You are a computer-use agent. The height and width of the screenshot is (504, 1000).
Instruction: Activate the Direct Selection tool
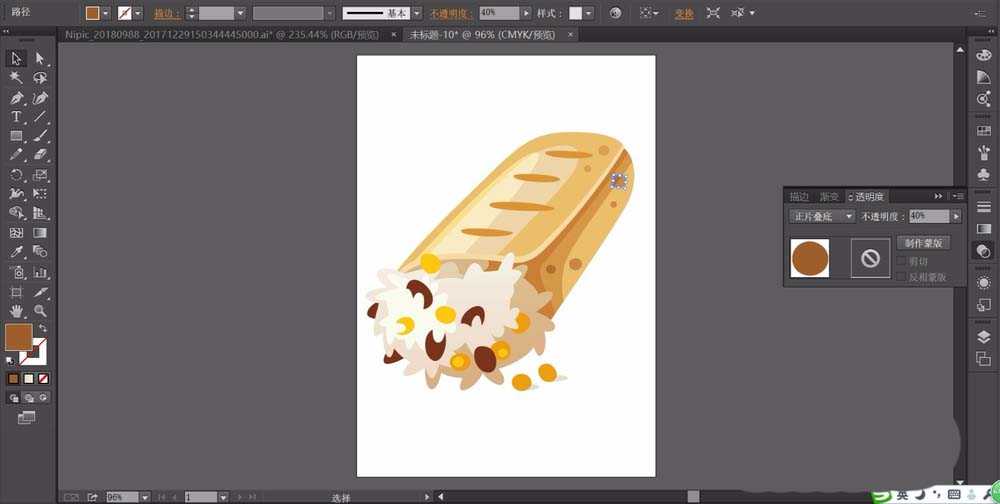[x=40, y=59]
